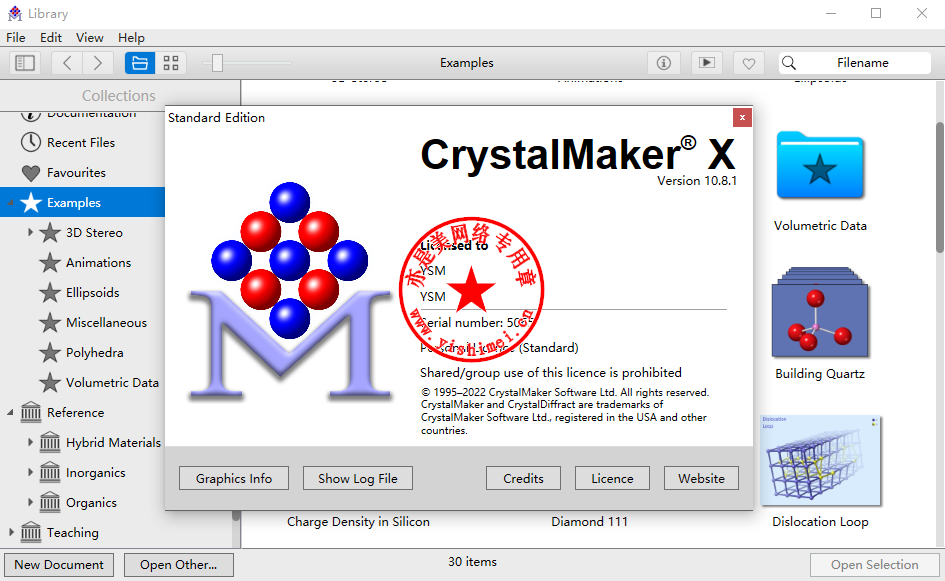The image size is (945, 581).
Task: Click the 3D Stereo star icon
Action: (50, 232)
